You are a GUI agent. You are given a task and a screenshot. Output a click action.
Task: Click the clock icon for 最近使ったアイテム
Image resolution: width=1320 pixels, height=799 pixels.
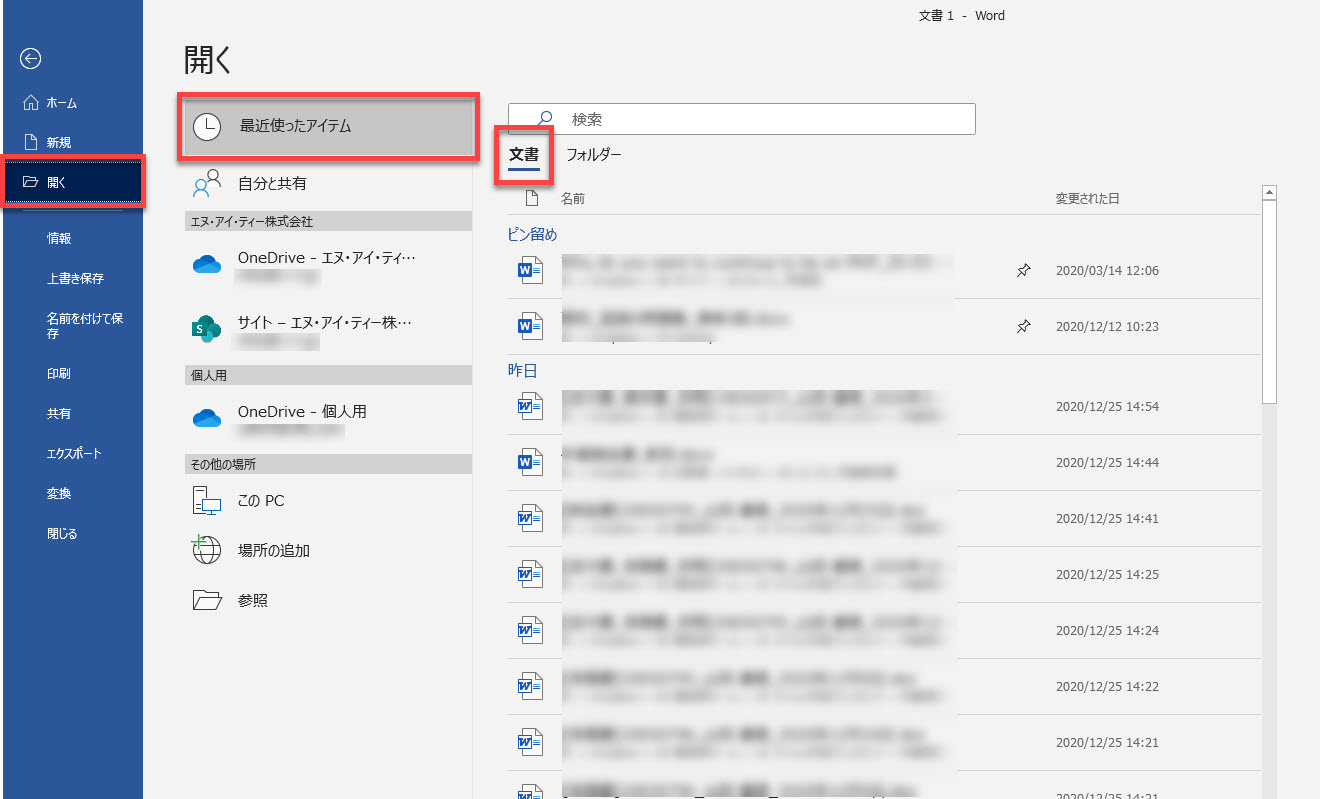coord(207,126)
